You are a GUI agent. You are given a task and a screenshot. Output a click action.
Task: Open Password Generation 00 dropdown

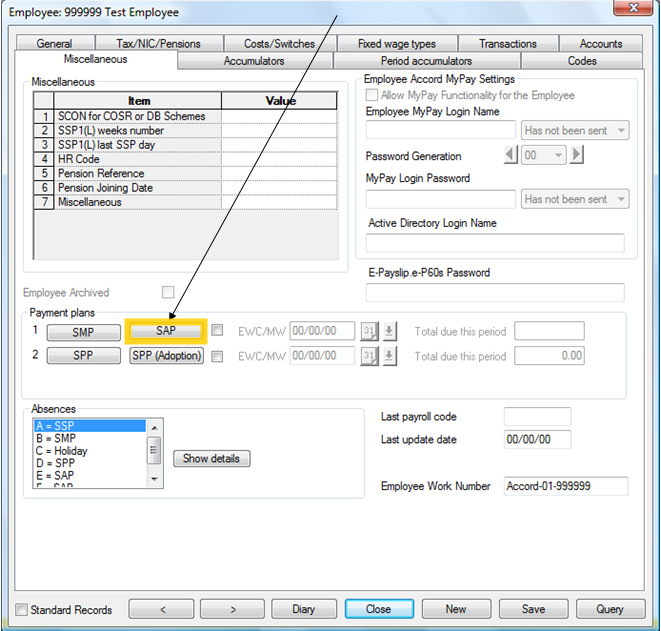543,155
